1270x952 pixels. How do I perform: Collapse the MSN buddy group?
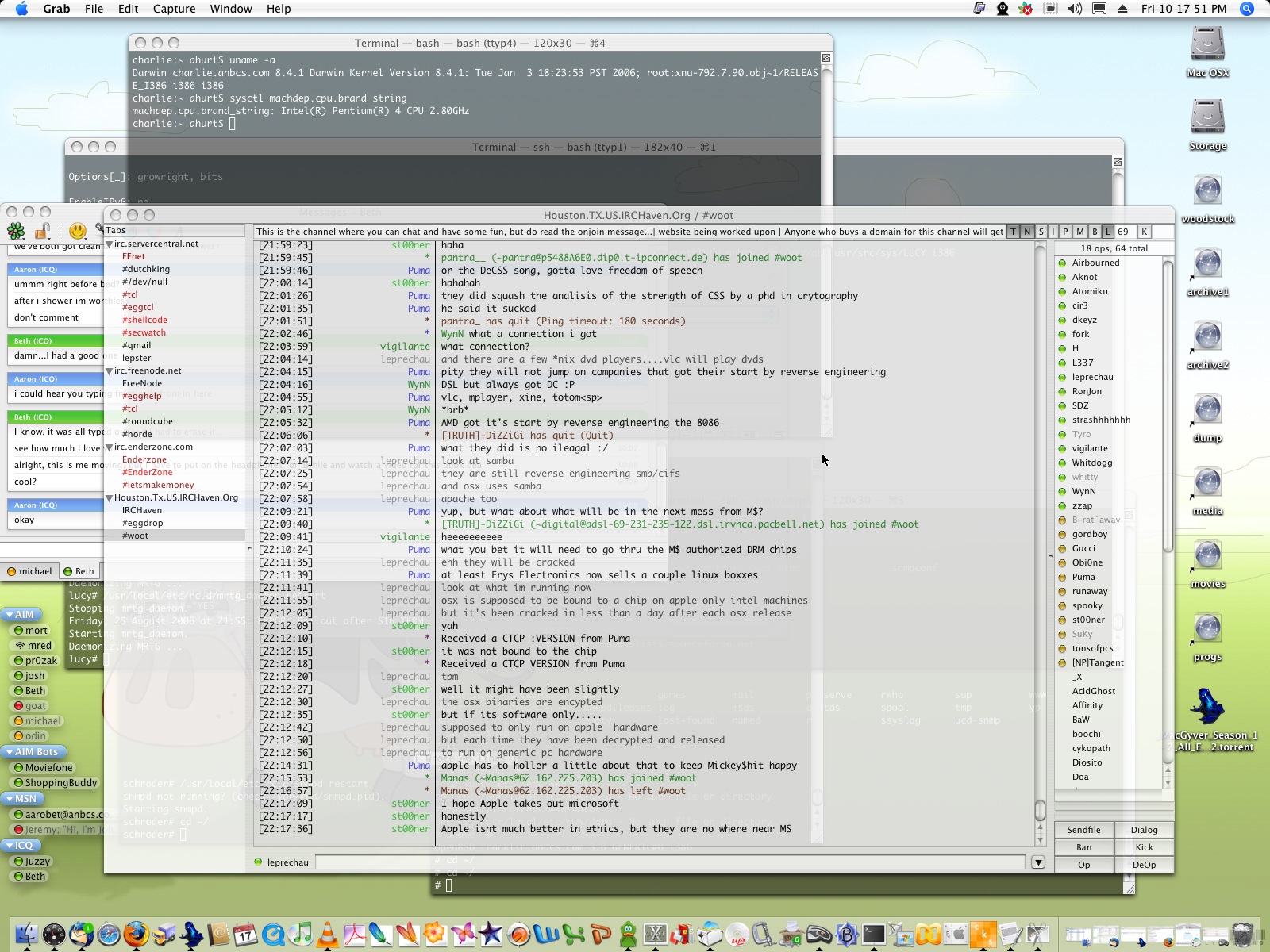(9, 799)
